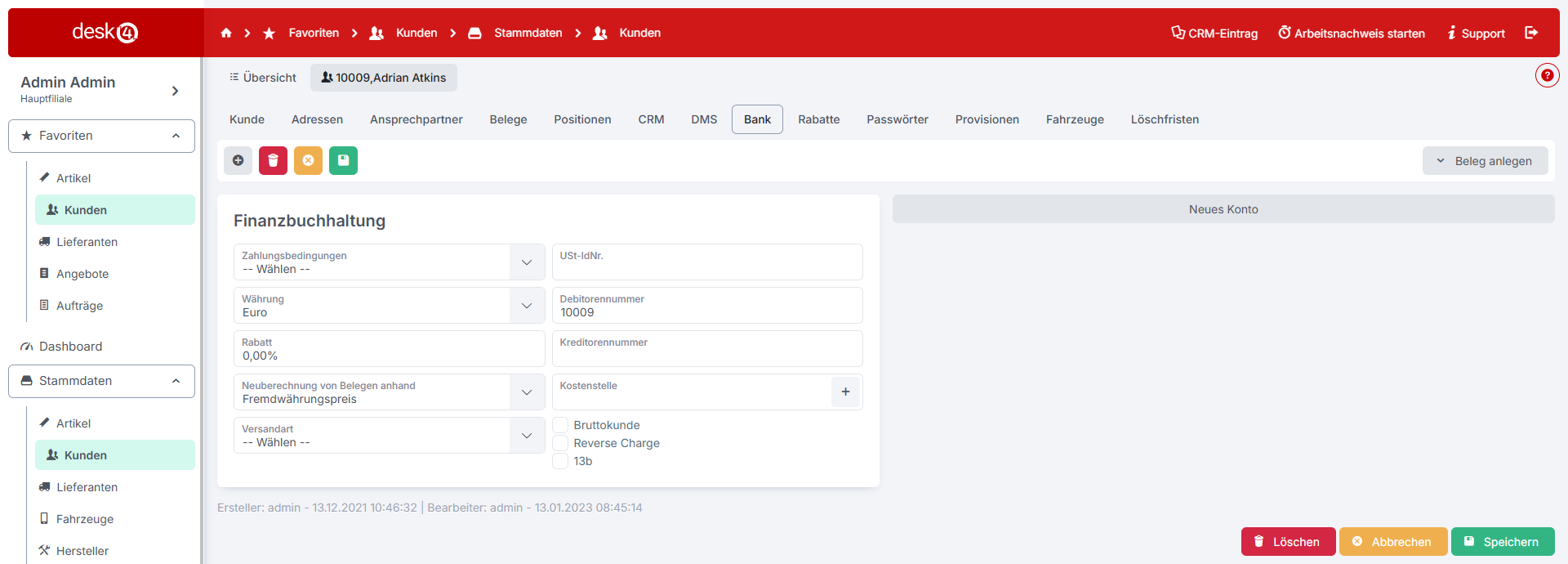Click the orange cancel icon in toolbar
This screenshot has height=564, width=1568.
[x=308, y=161]
